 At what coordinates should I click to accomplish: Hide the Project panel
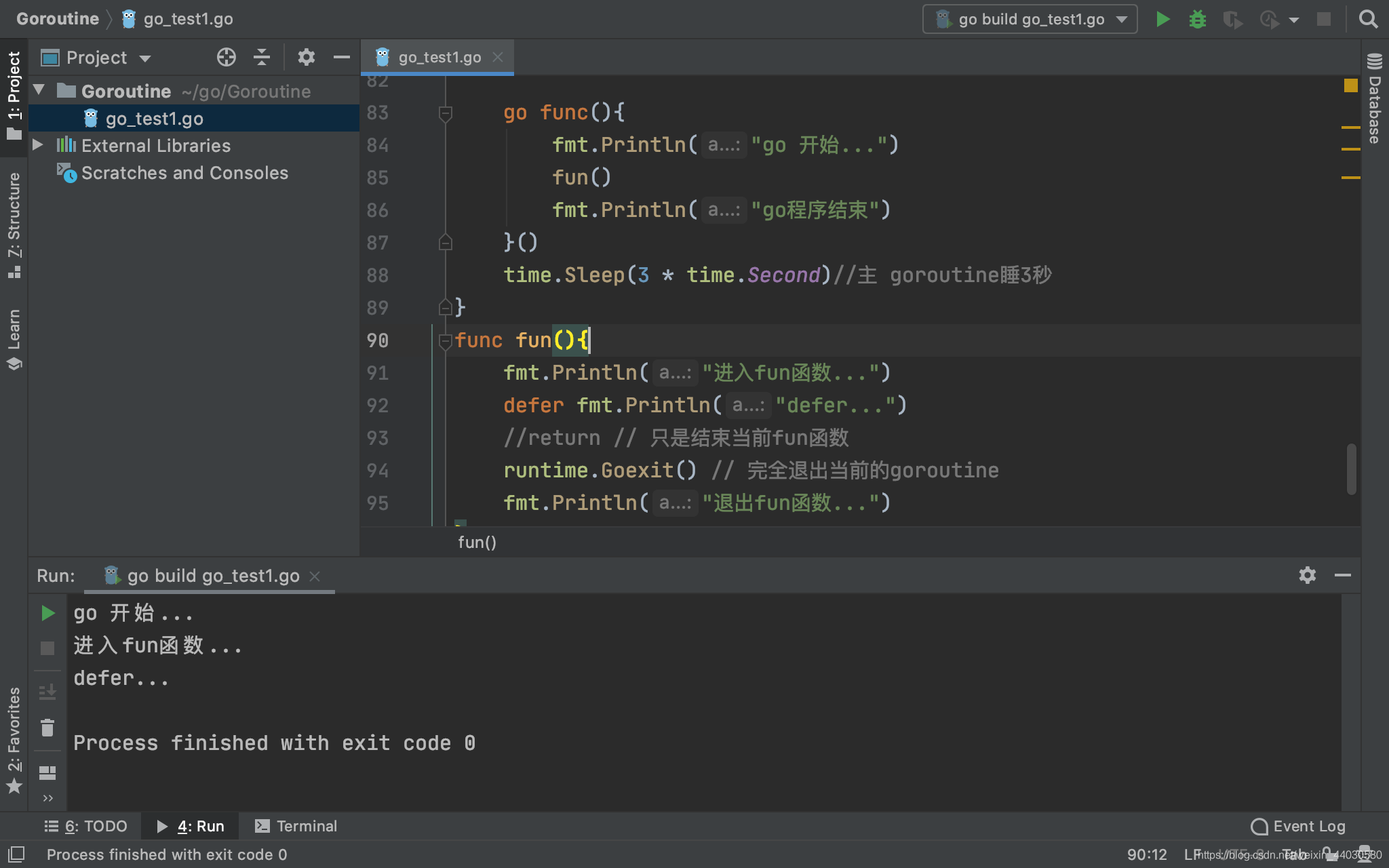[342, 58]
